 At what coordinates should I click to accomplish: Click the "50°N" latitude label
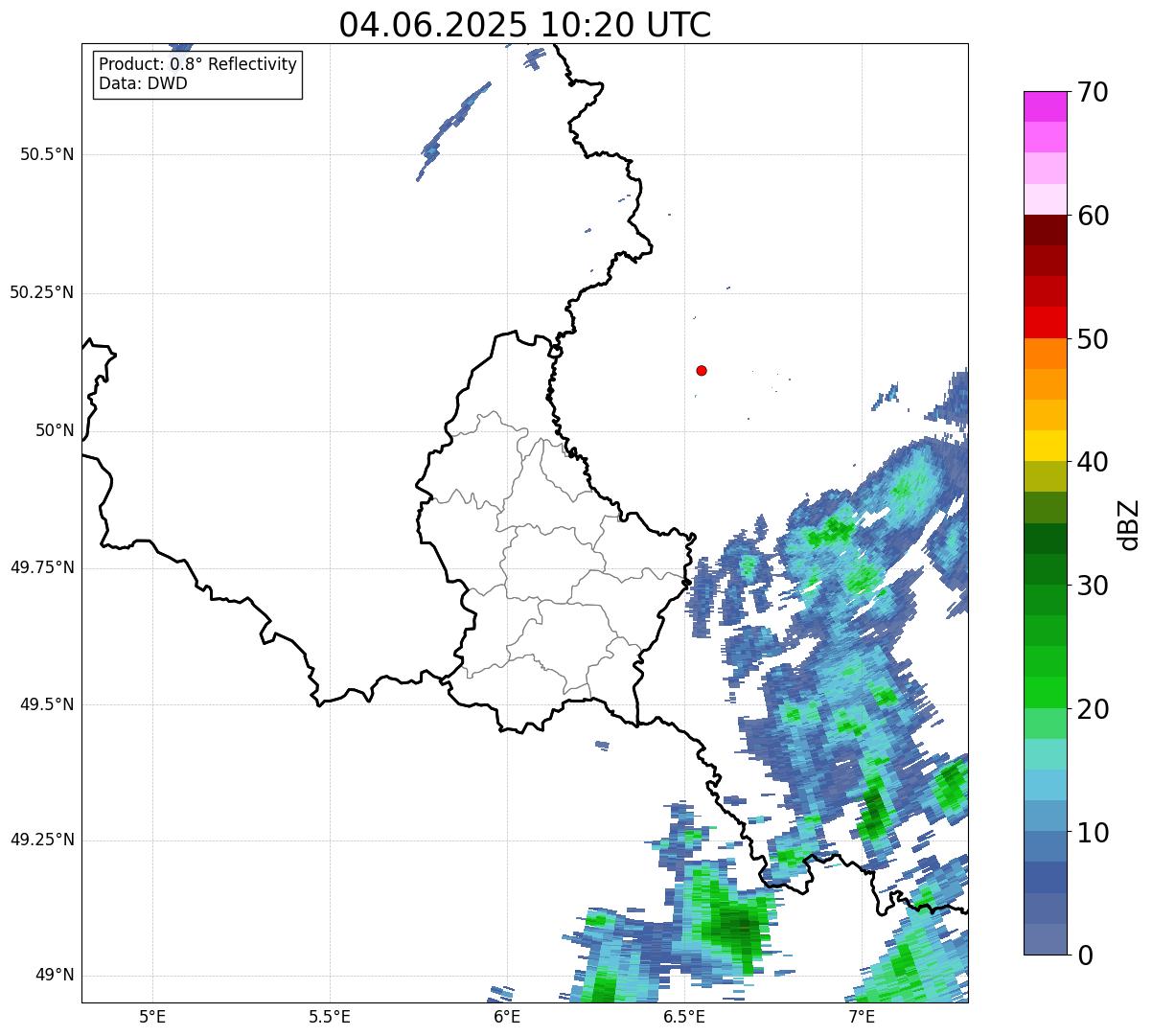[55, 430]
